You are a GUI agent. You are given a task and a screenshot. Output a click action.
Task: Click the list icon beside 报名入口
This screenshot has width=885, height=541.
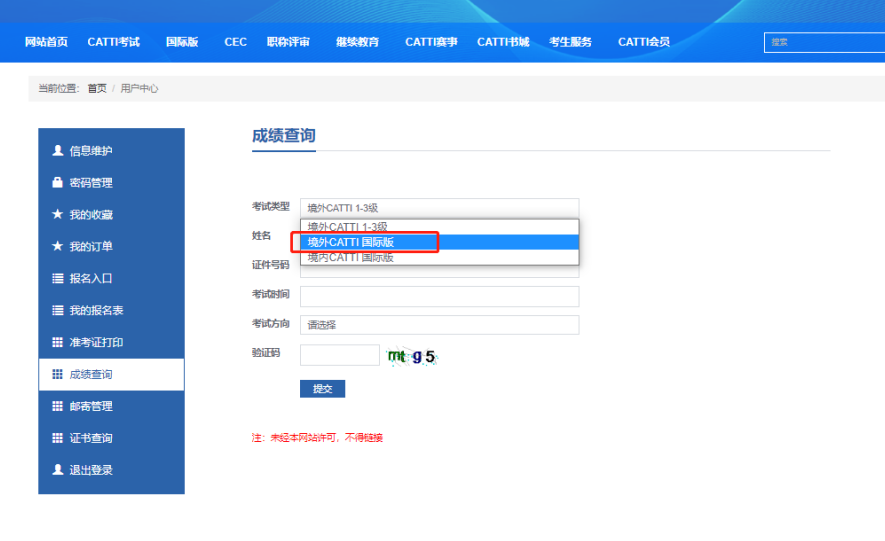coord(58,278)
